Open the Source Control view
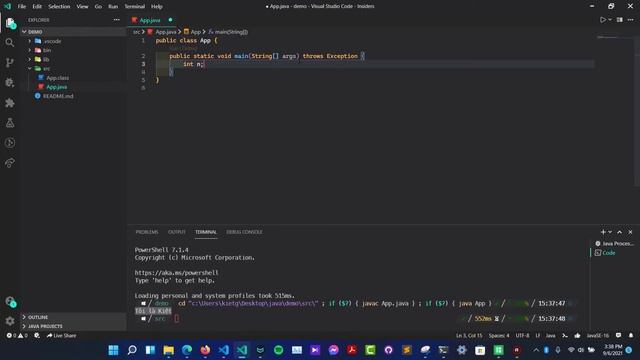 click(x=10, y=62)
